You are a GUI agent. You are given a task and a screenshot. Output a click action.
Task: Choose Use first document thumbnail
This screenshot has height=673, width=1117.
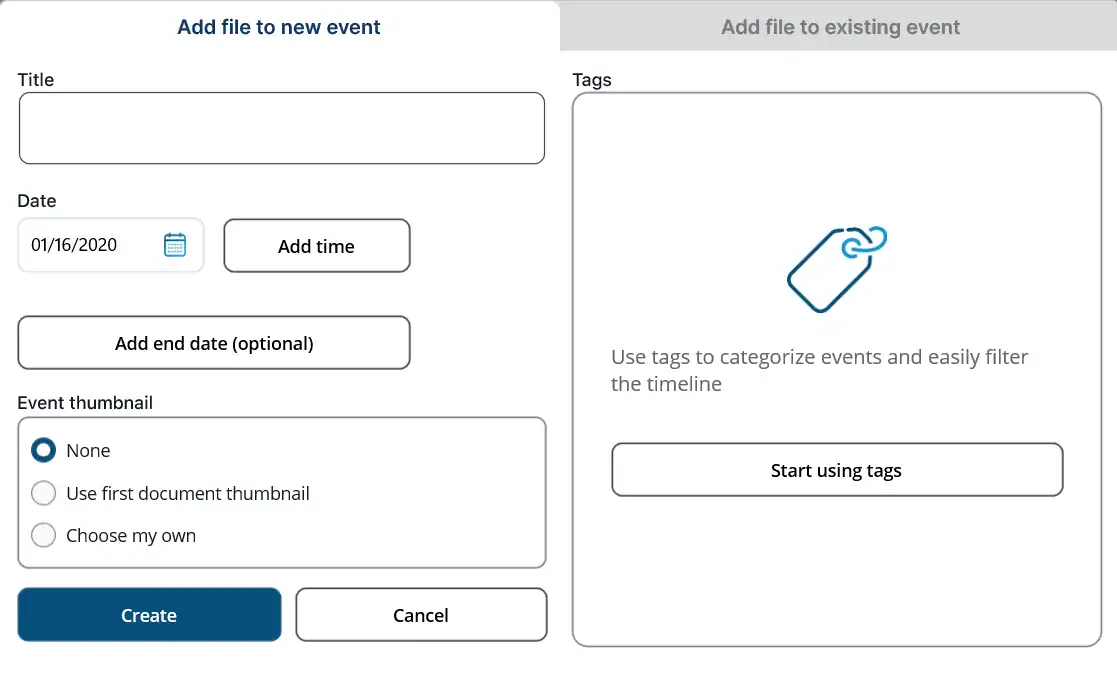(x=44, y=493)
